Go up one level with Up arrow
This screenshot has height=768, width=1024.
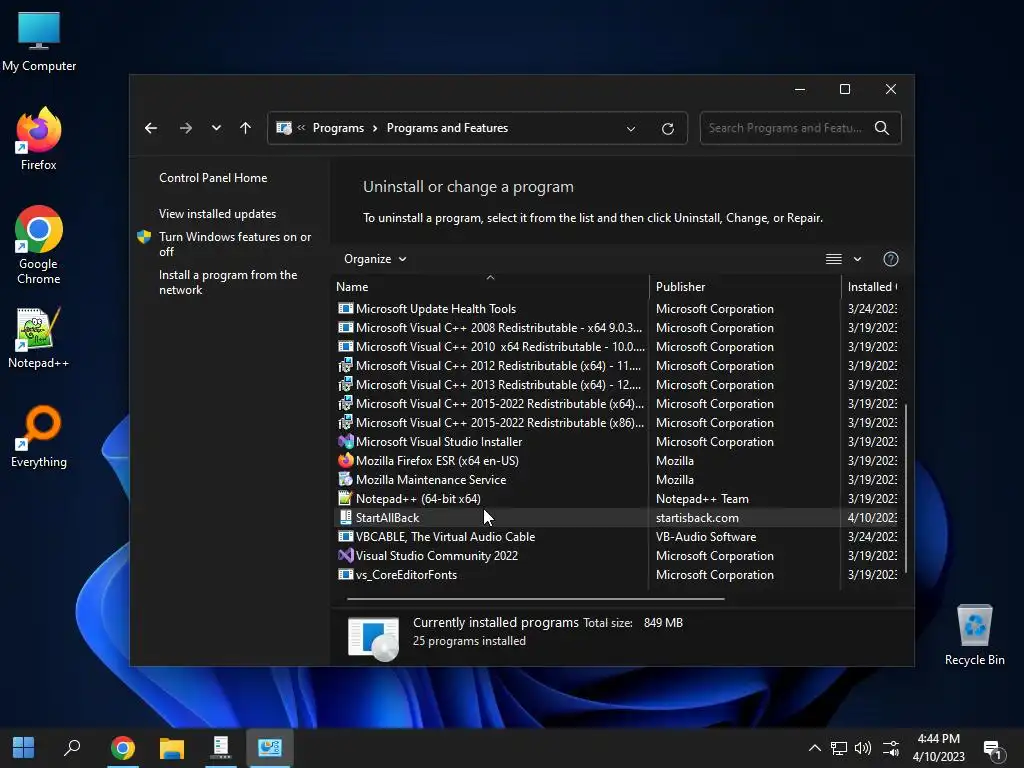tap(245, 128)
